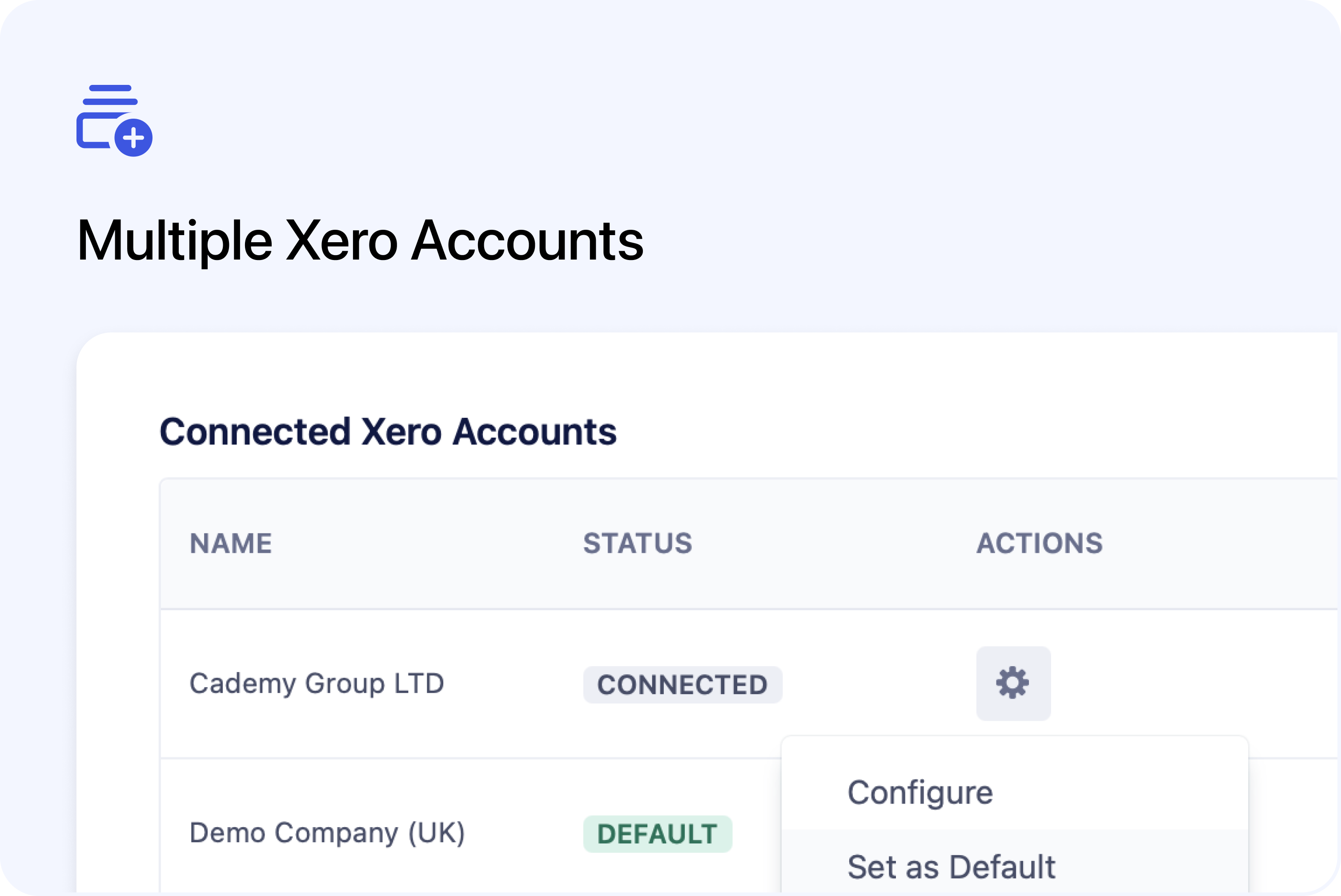Viewport: 1341px width, 896px height.
Task: Choose Set as Default in the dropdown
Action: (951, 866)
